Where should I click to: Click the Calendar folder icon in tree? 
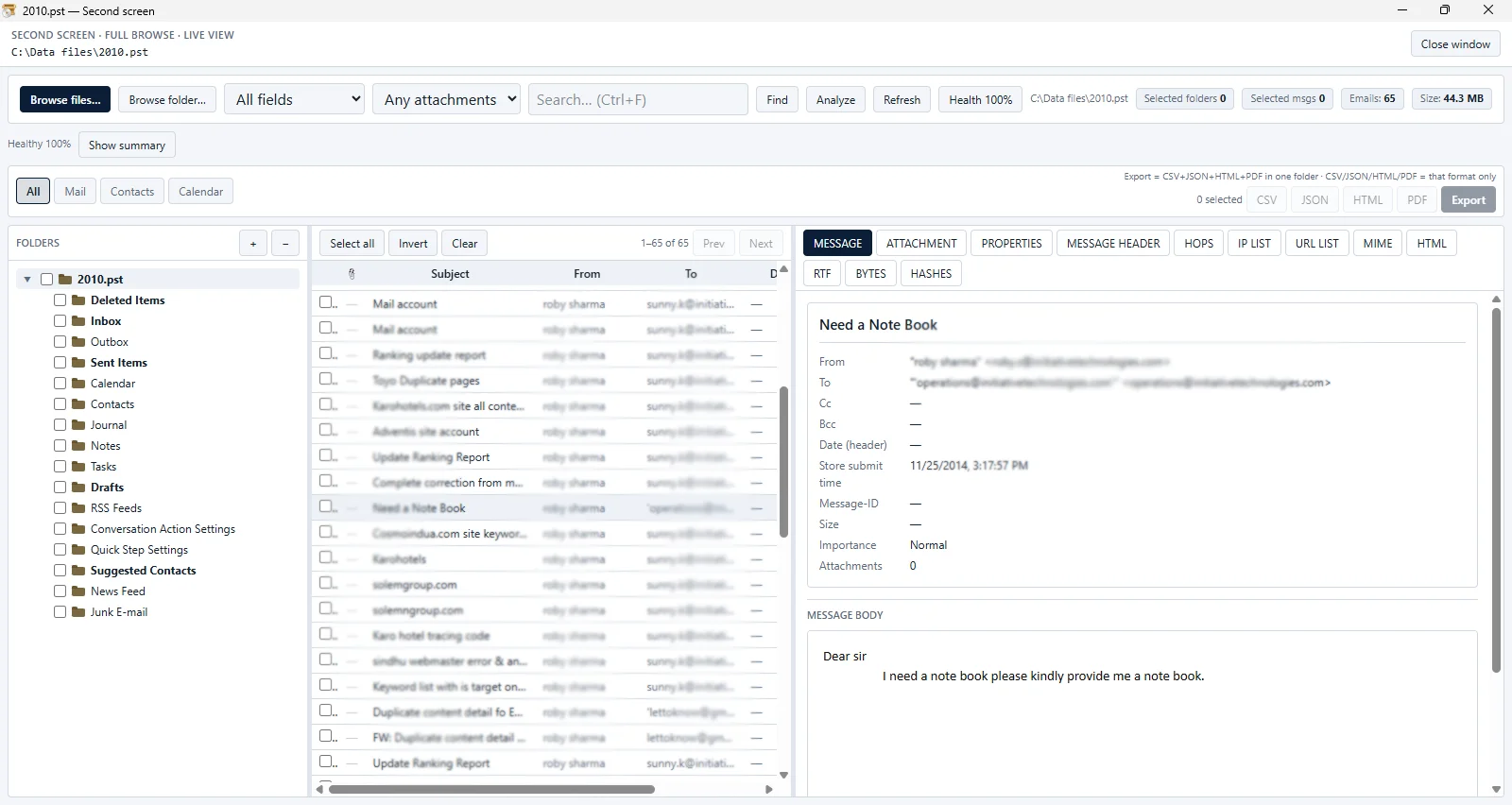[79, 384]
